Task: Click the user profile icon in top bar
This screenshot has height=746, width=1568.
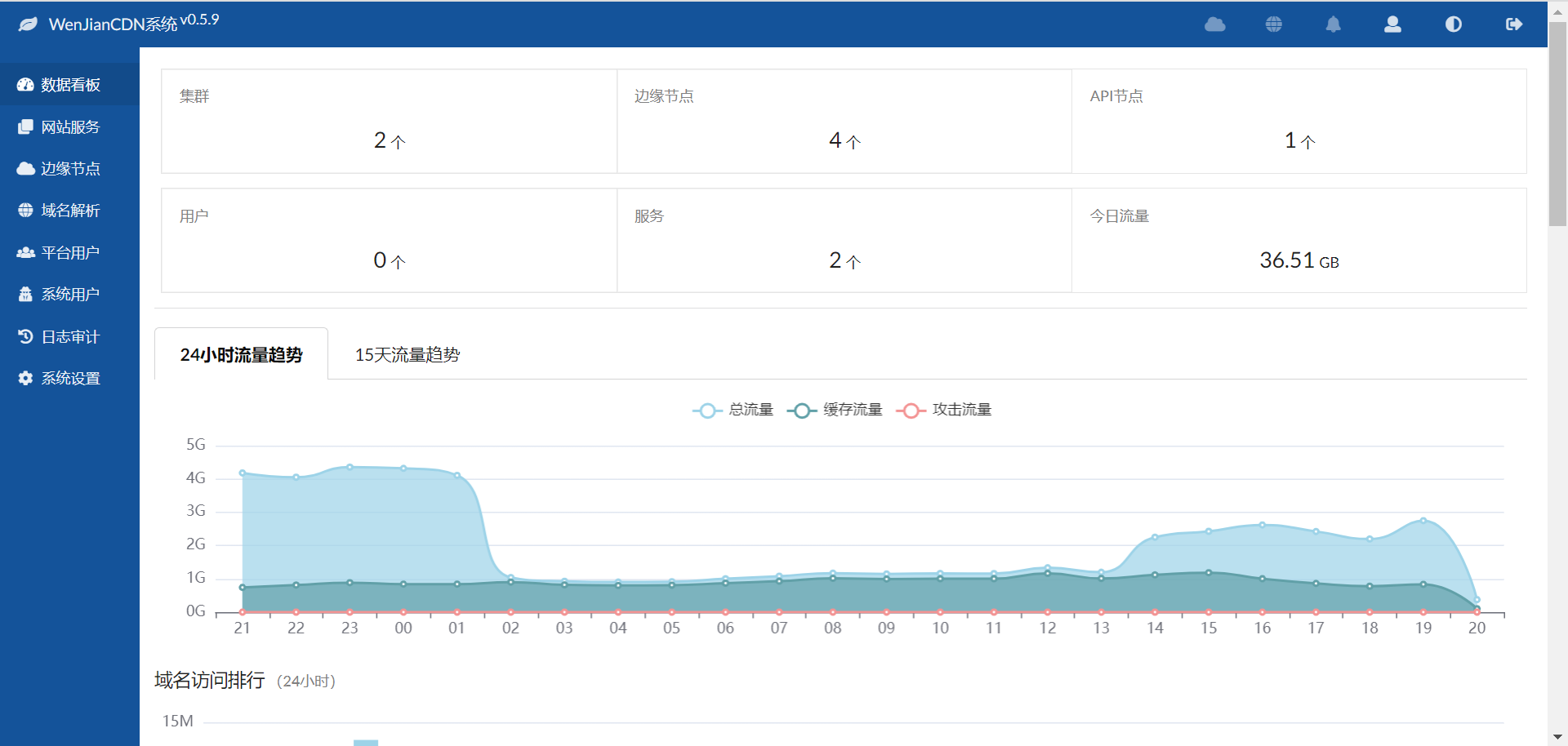Action: tap(1392, 24)
